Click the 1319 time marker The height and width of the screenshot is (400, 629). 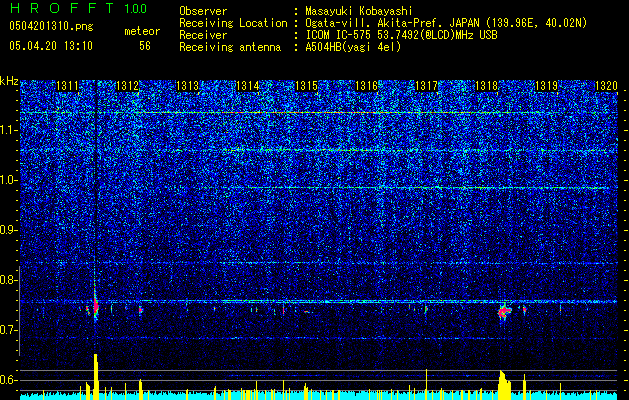tap(546, 86)
